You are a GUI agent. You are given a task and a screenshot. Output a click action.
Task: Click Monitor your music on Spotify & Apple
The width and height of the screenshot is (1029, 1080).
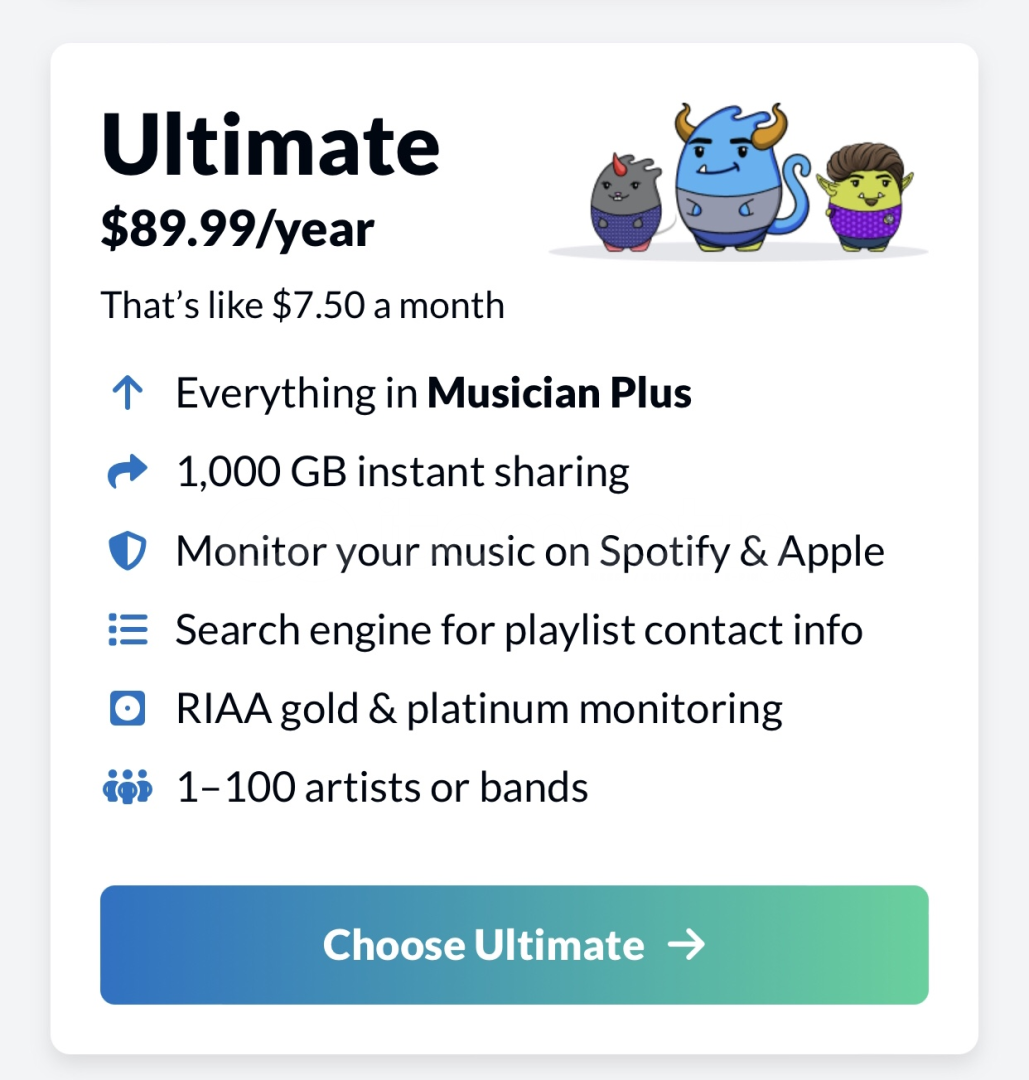coord(530,552)
